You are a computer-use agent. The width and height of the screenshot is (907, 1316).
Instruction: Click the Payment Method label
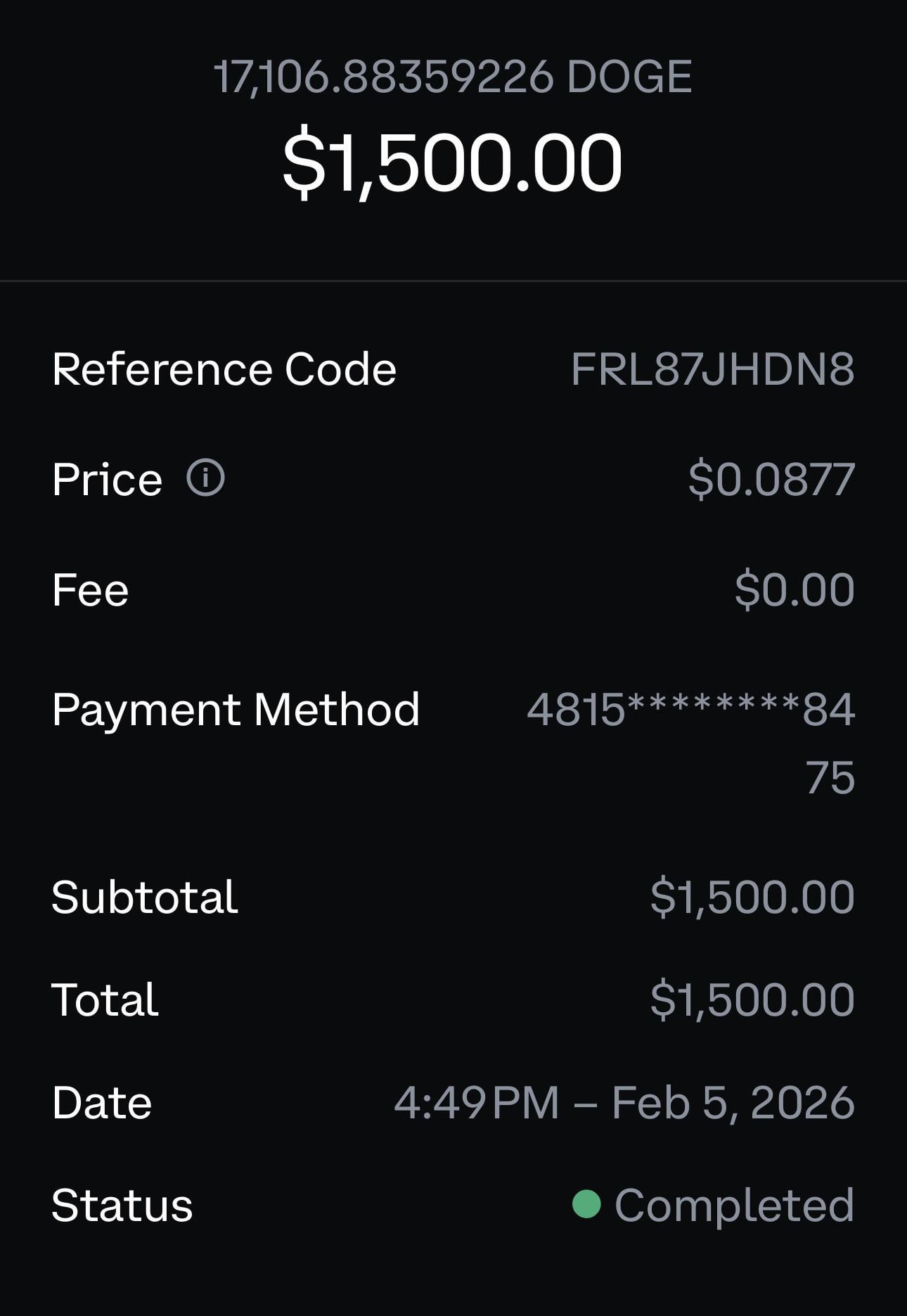click(x=236, y=709)
